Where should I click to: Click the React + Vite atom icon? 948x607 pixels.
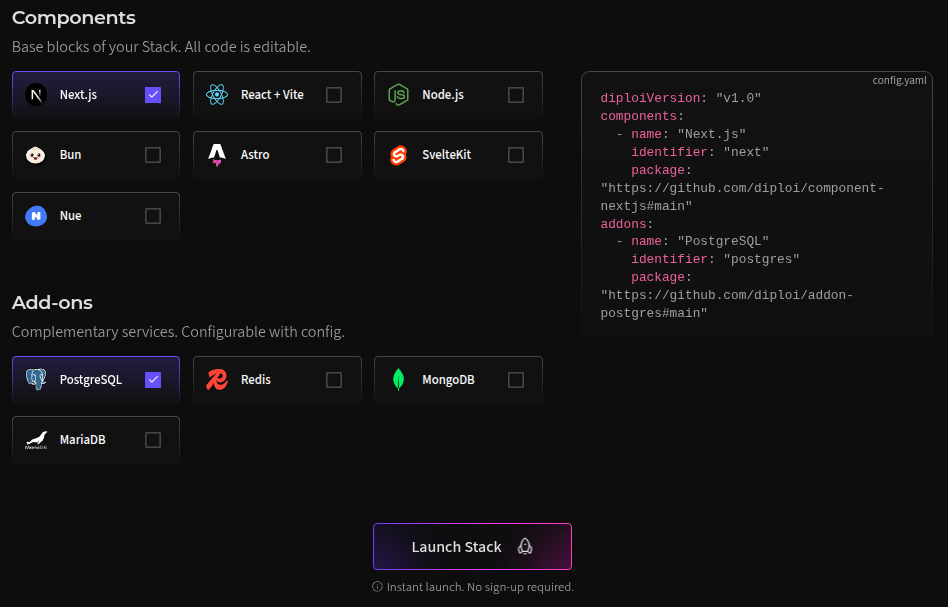coord(217,95)
